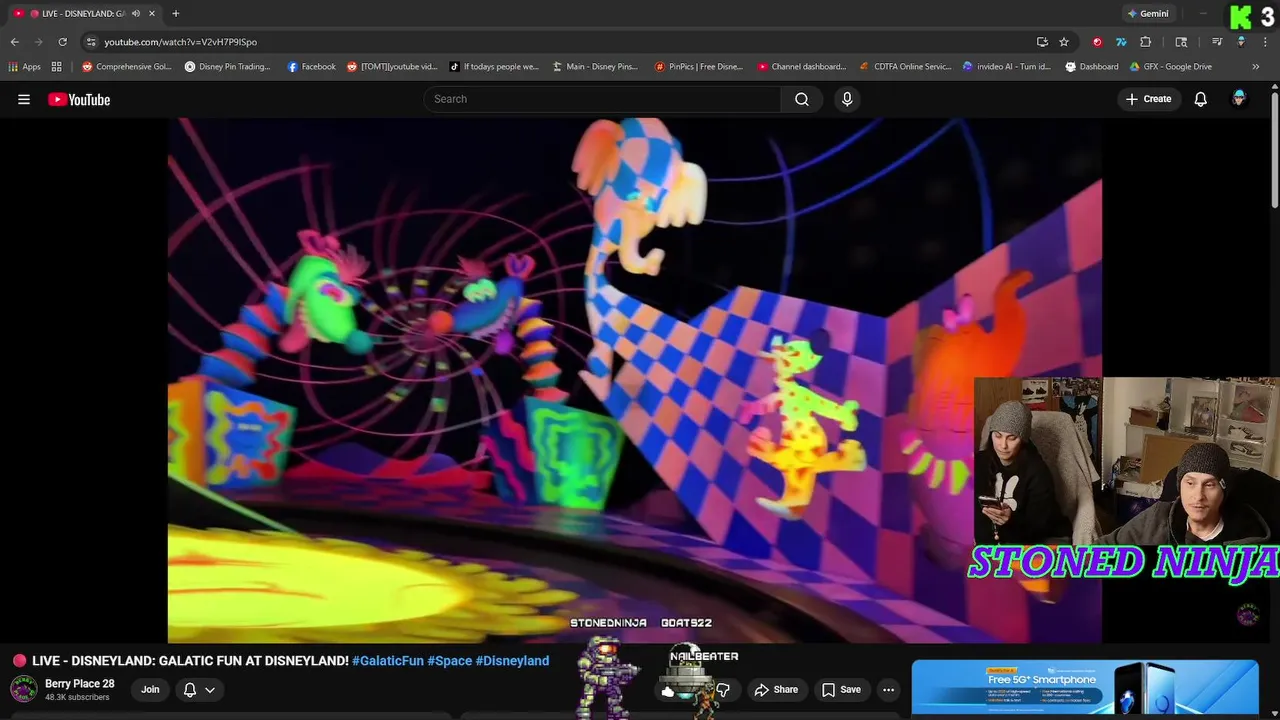
Task: Open the Channel dashboard bookmark
Action: [x=802, y=67]
